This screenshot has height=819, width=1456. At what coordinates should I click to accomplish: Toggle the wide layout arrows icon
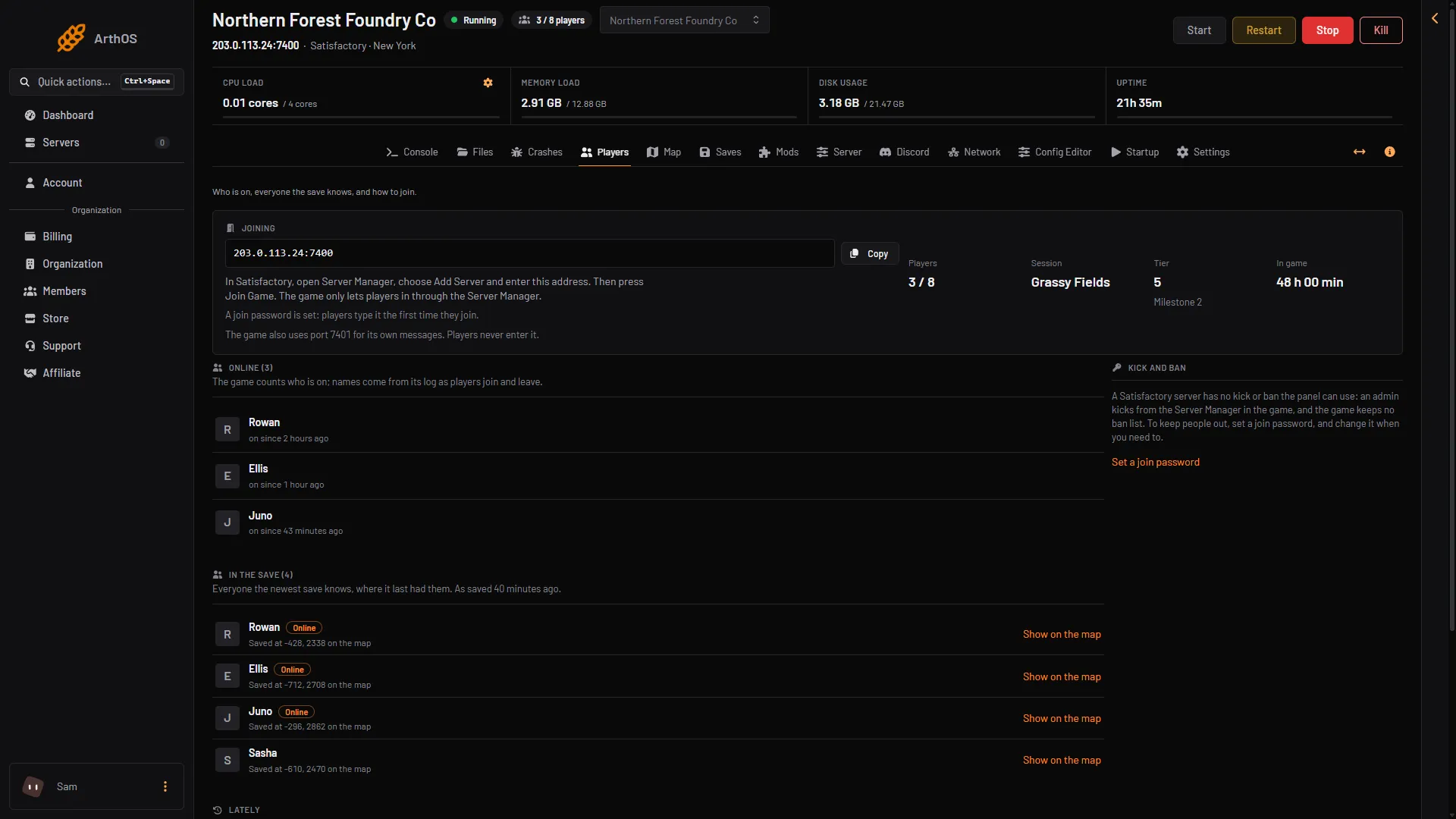pyautogui.click(x=1360, y=152)
